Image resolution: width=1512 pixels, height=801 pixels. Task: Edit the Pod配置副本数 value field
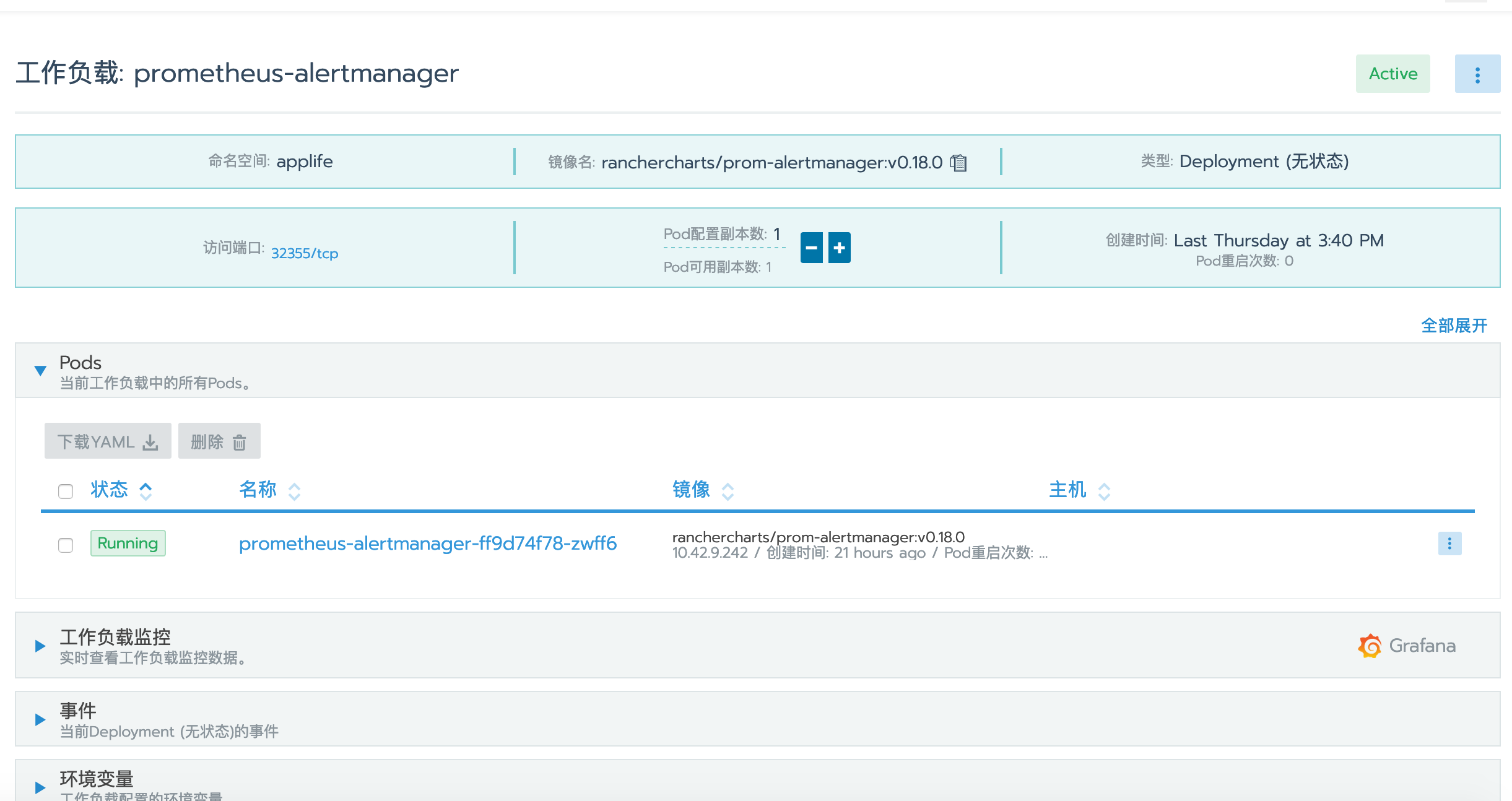[776, 235]
